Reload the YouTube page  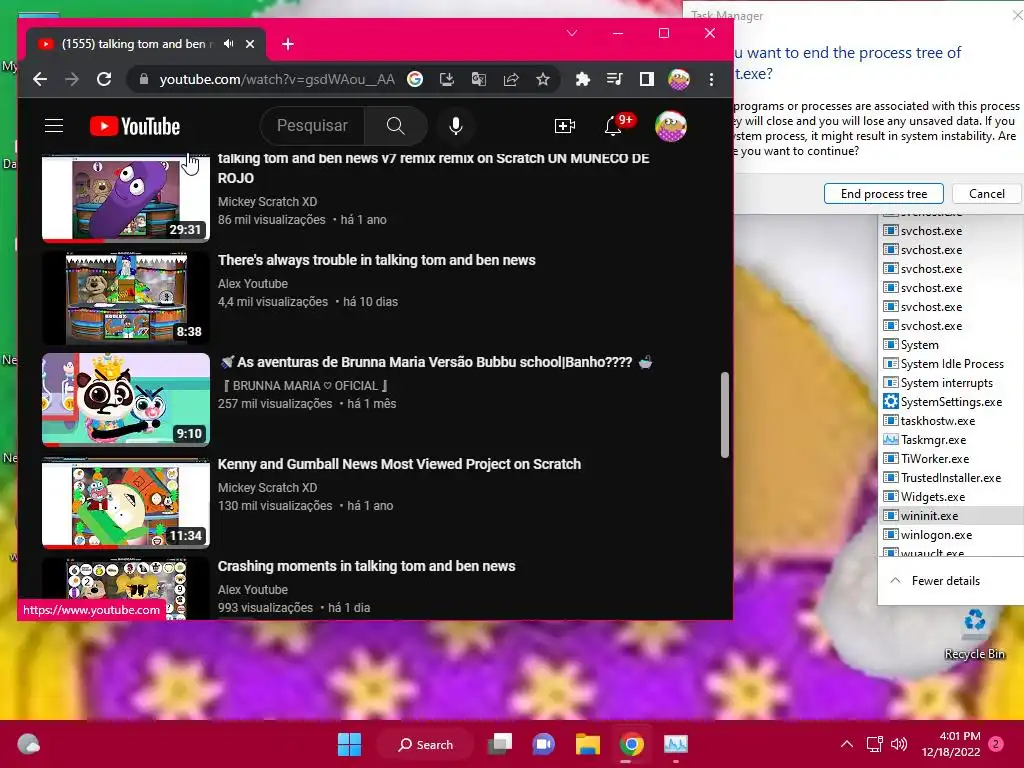coord(104,80)
